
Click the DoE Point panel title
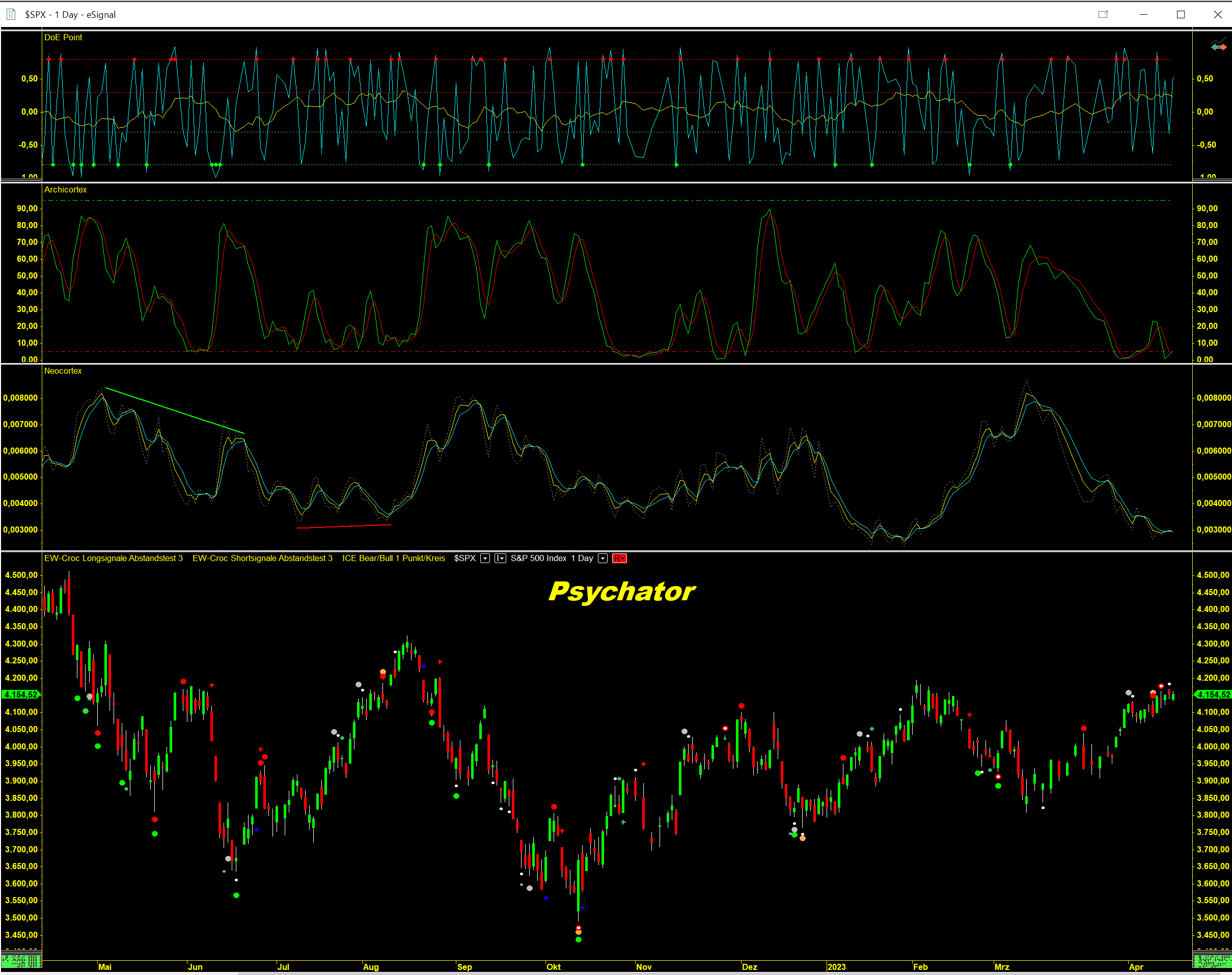(x=63, y=37)
